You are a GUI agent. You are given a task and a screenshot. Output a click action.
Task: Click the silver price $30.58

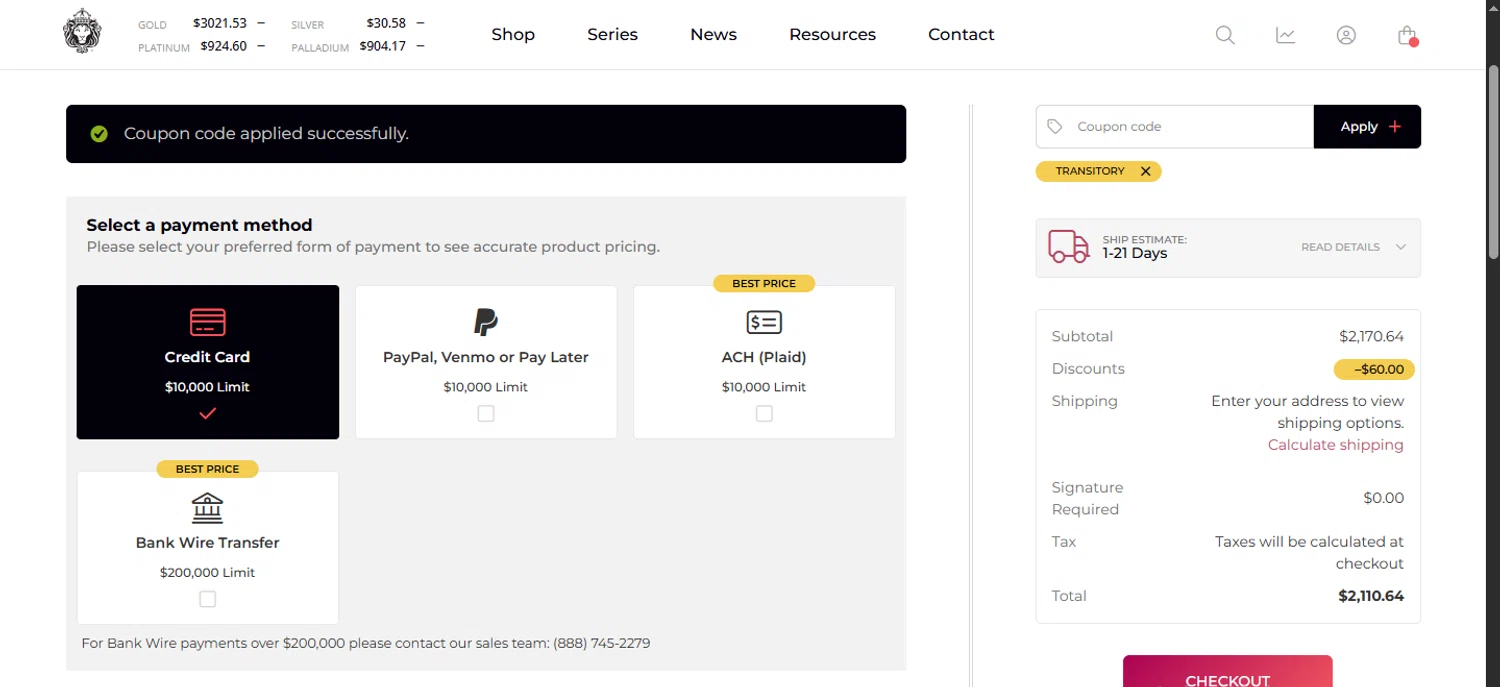coord(386,23)
